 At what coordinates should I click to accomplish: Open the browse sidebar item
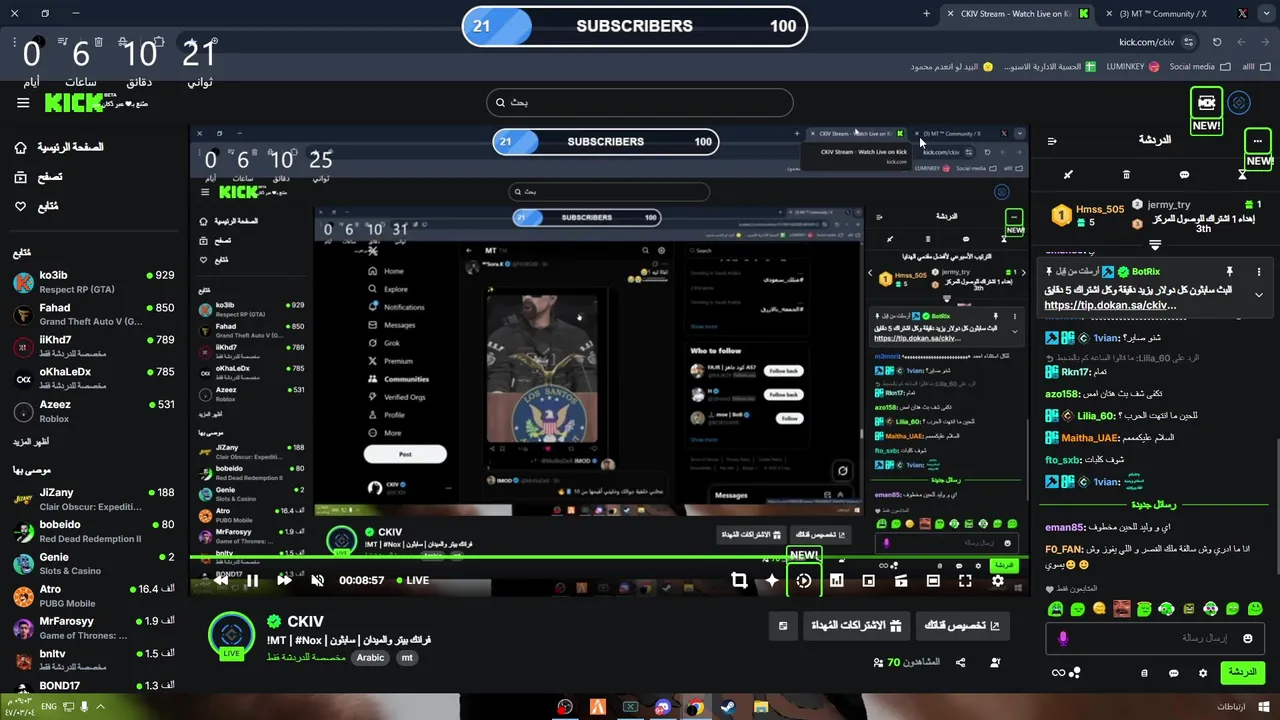(x=38, y=177)
